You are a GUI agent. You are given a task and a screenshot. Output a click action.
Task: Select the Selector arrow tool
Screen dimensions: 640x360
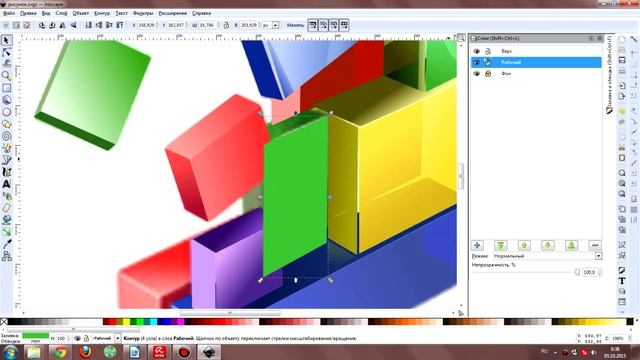[x=7, y=40]
